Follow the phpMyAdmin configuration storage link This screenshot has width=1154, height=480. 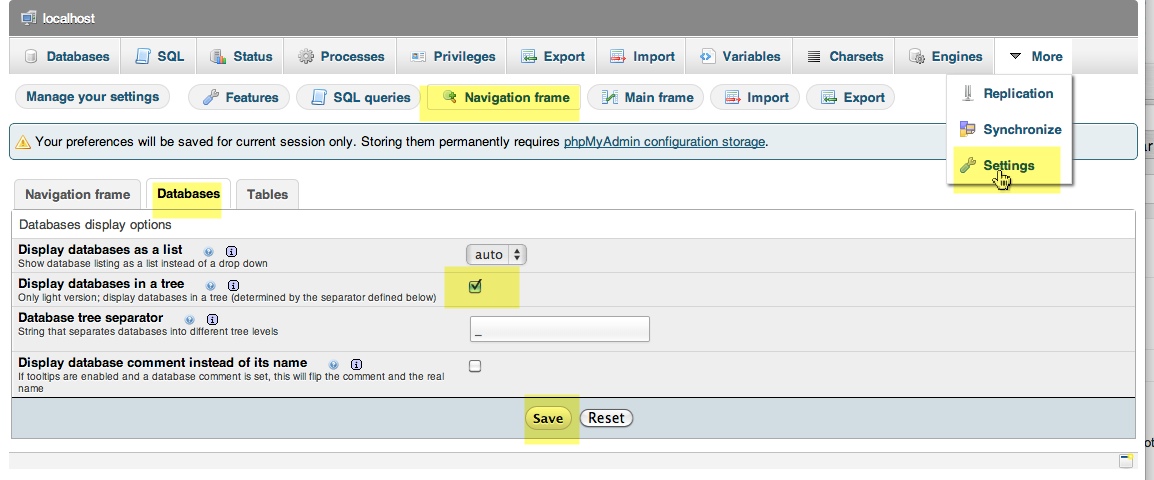[664, 142]
